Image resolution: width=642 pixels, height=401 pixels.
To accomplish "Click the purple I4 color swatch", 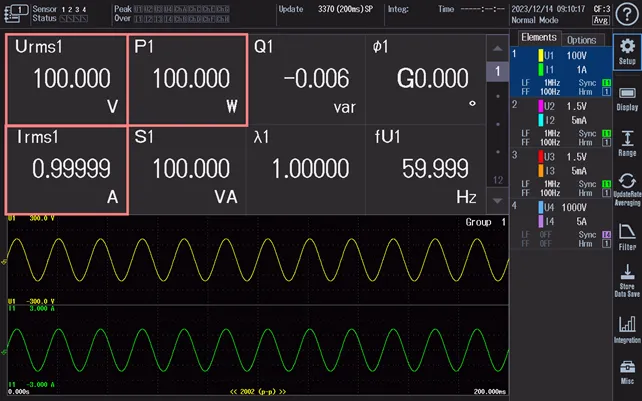I will click(540, 222).
